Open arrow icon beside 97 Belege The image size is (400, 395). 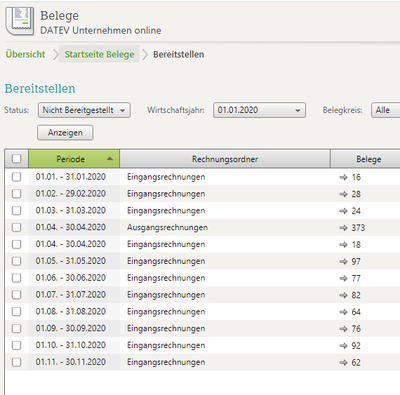point(343,261)
